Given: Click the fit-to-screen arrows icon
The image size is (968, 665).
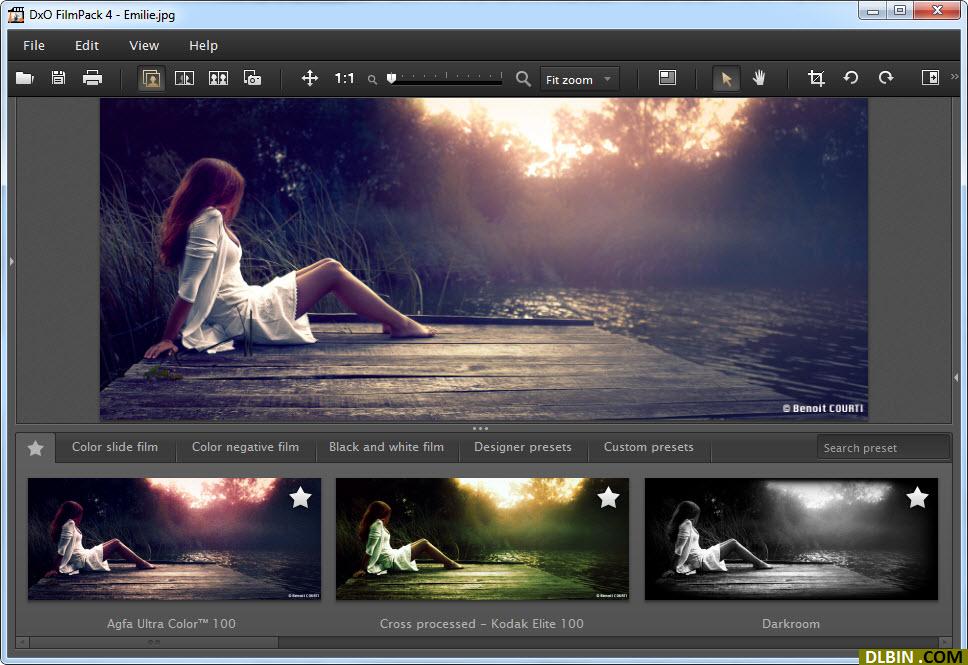Looking at the screenshot, I should tap(310, 78).
